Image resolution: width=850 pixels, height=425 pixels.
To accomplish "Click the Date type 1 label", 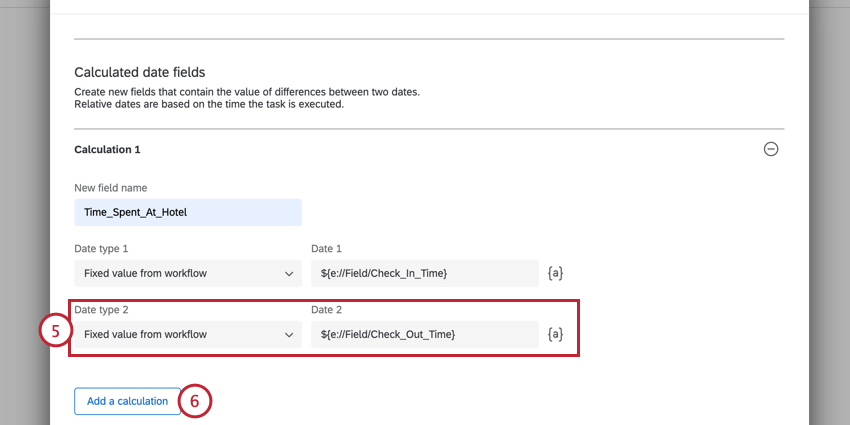I will coord(101,248).
